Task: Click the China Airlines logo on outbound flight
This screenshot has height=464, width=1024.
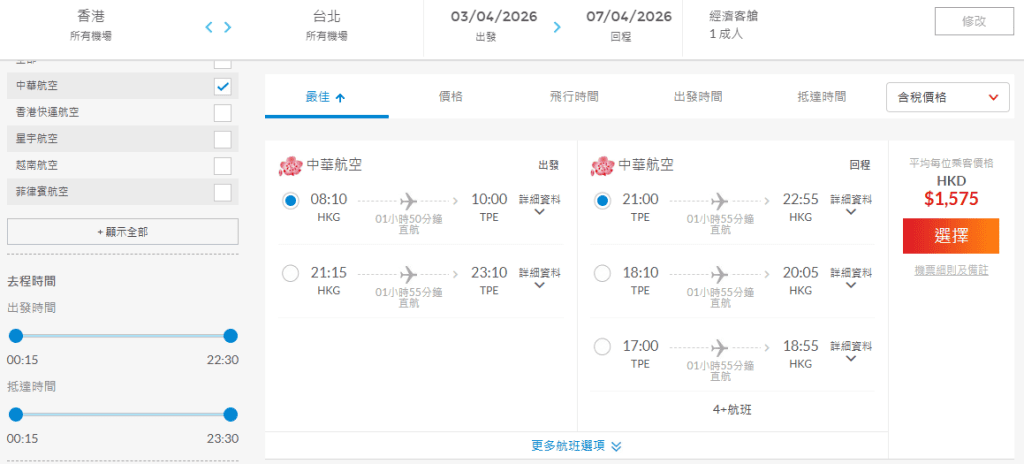Action: tap(290, 165)
